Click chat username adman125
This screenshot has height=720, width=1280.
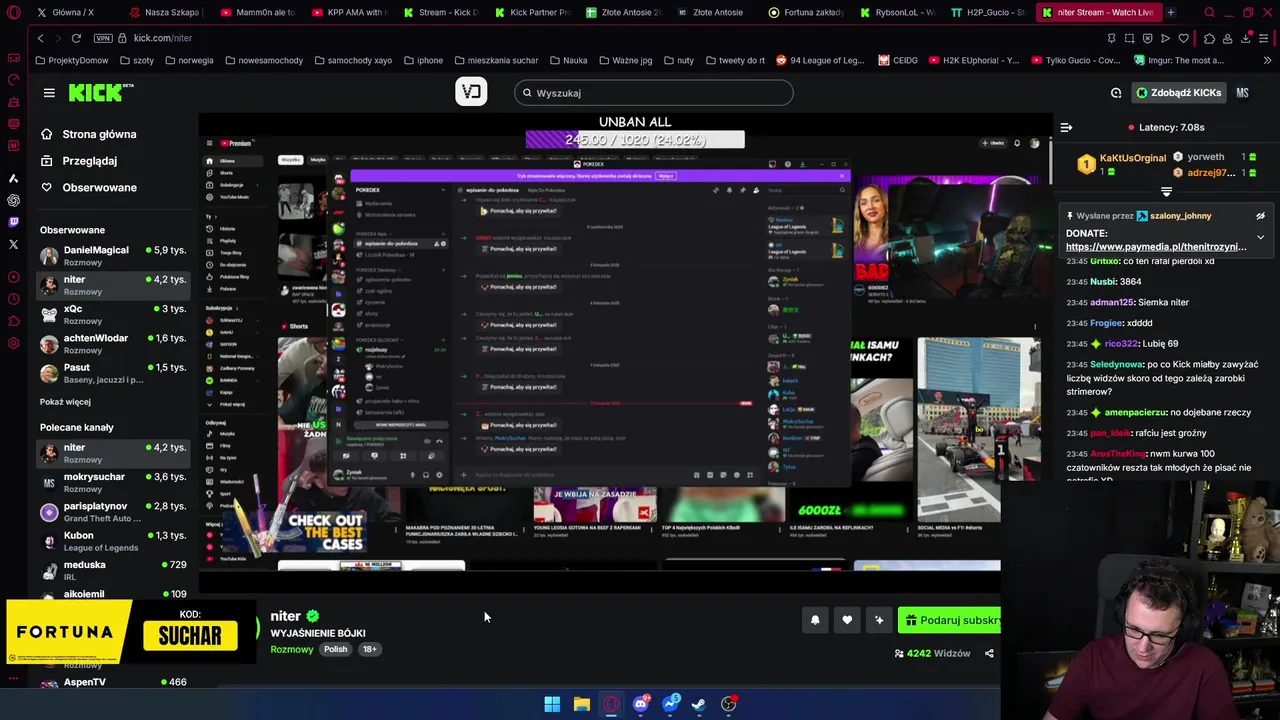[1111, 302]
